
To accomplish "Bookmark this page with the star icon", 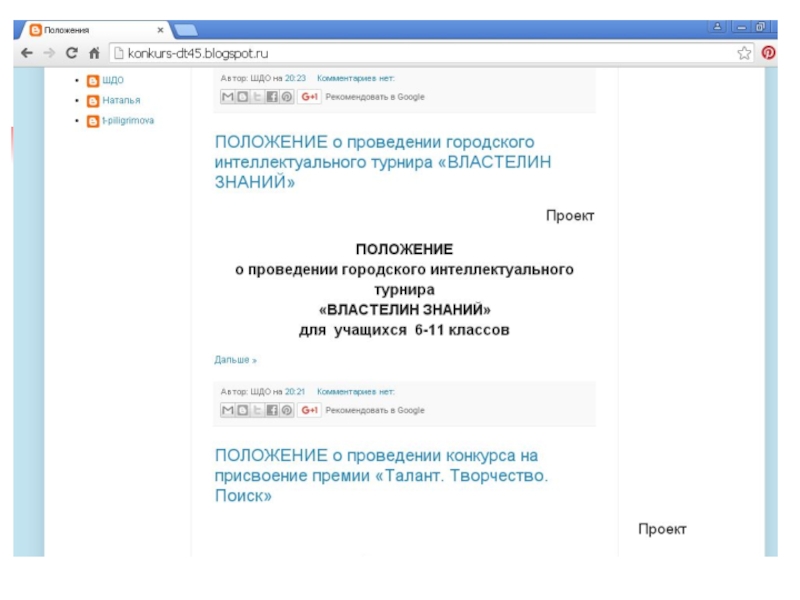I will tap(744, 53).
